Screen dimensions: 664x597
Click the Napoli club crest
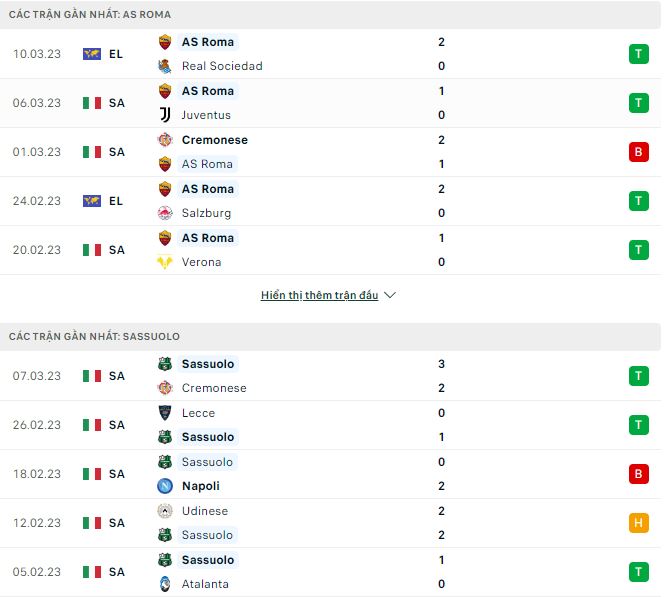[165, 486]
